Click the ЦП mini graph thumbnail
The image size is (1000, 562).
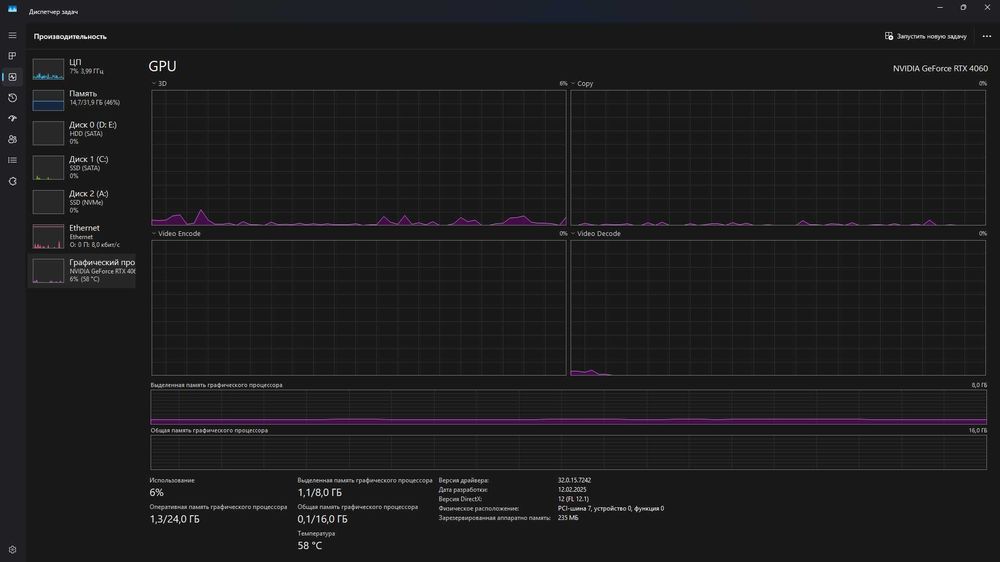[x=48, y=69]
